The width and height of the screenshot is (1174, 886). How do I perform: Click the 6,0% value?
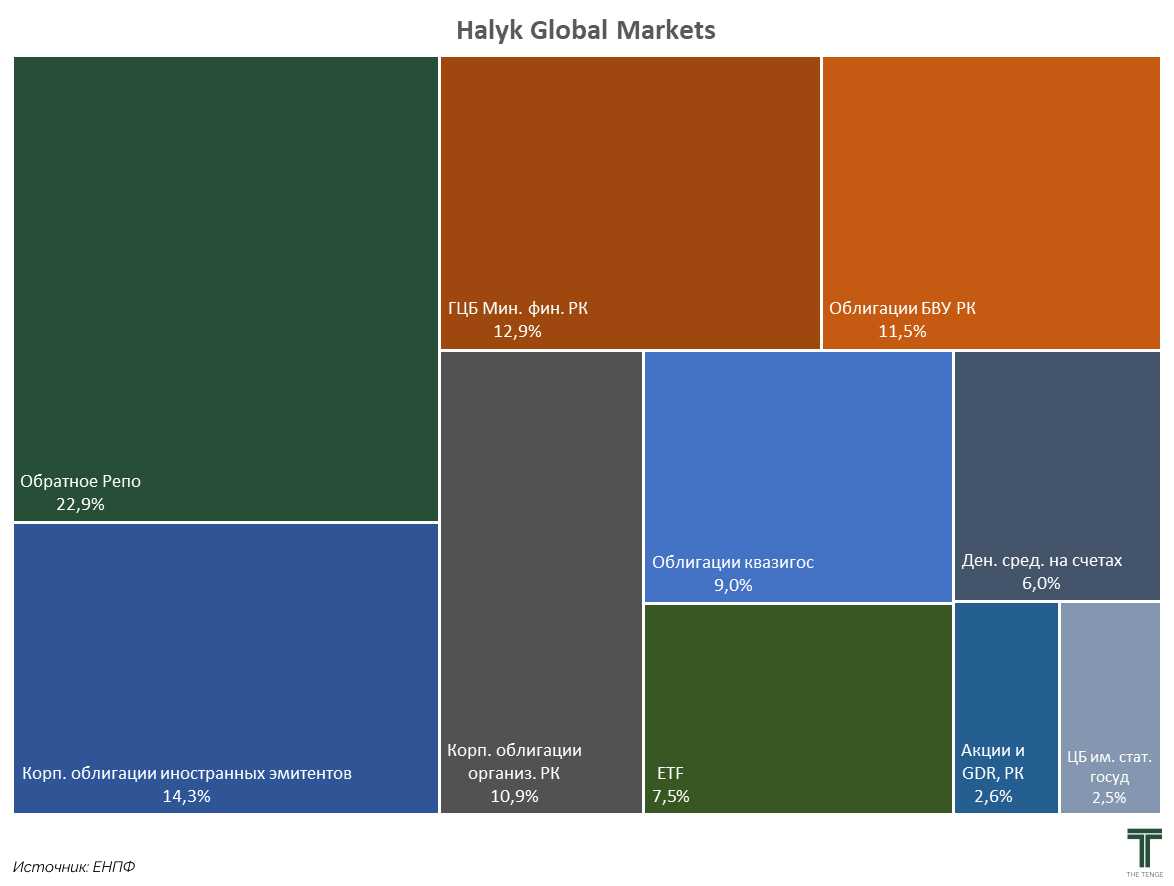tap(1041, 583)
